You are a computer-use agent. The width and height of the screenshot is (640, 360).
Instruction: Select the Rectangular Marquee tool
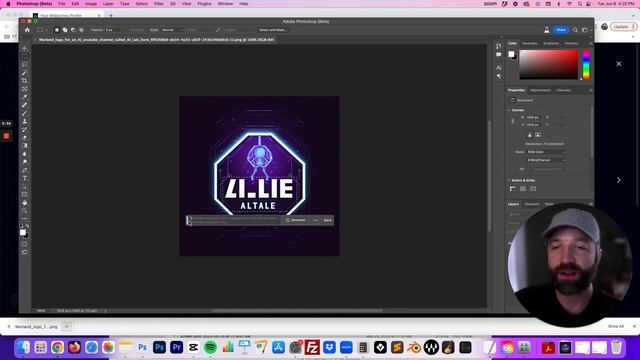click(x=24, y=56)
